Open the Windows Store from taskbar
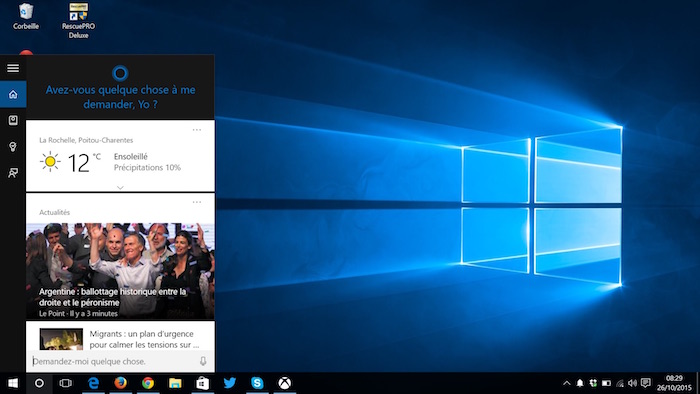The image size is (700, 394). (202, 383)
